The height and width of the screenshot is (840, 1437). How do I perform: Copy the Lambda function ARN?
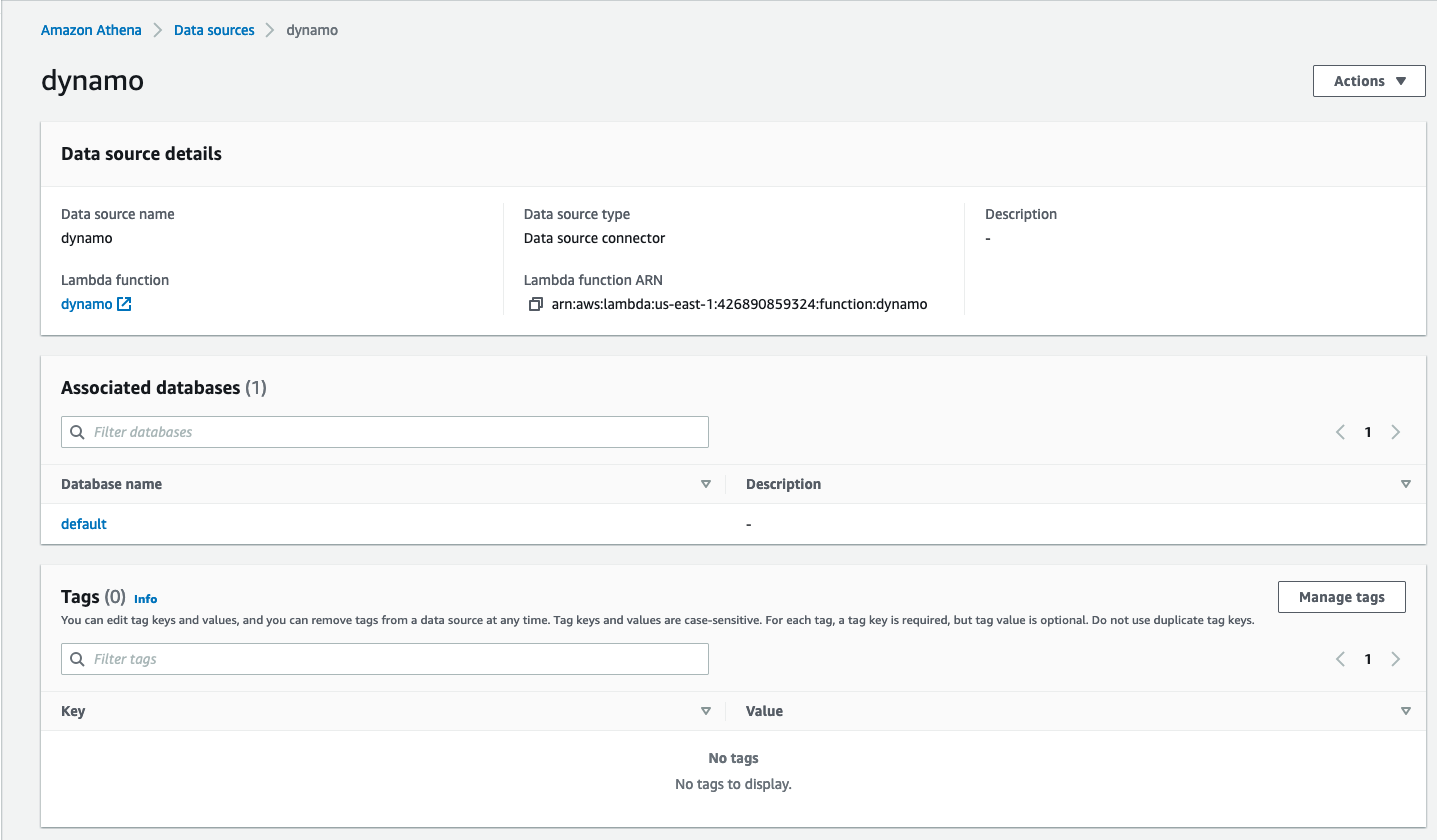pyautogui.click(x=536, y=304)
